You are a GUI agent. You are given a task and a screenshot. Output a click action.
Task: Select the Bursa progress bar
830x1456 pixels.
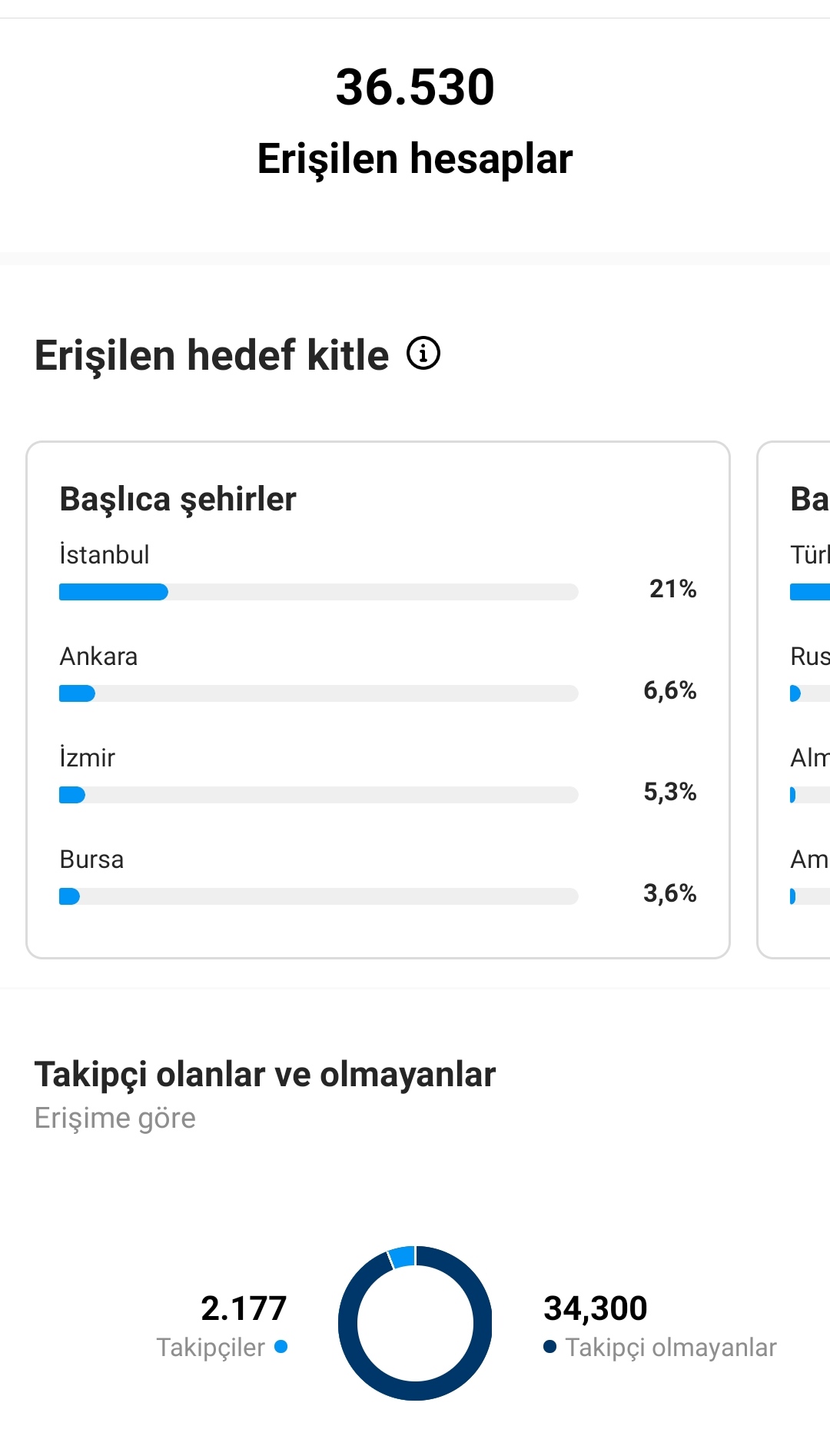[318, 896]
